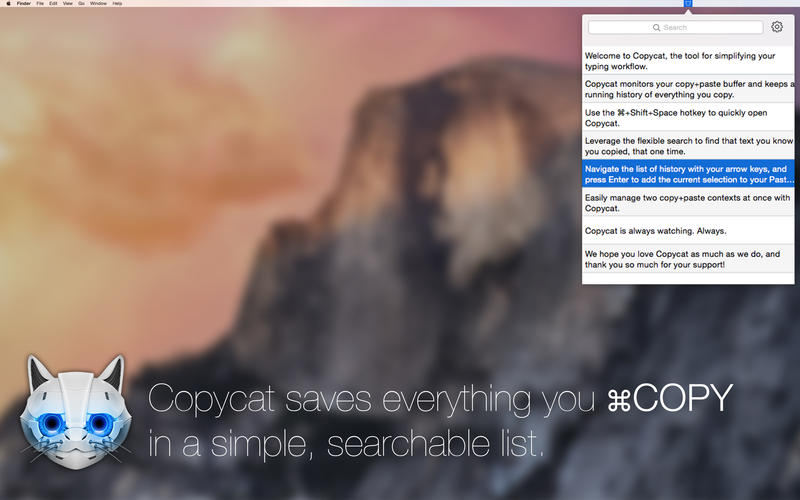The image size is (800, 500).
Task: Select 'Easily manage two copy+paste contexts' entry
Action: (688, 203)
